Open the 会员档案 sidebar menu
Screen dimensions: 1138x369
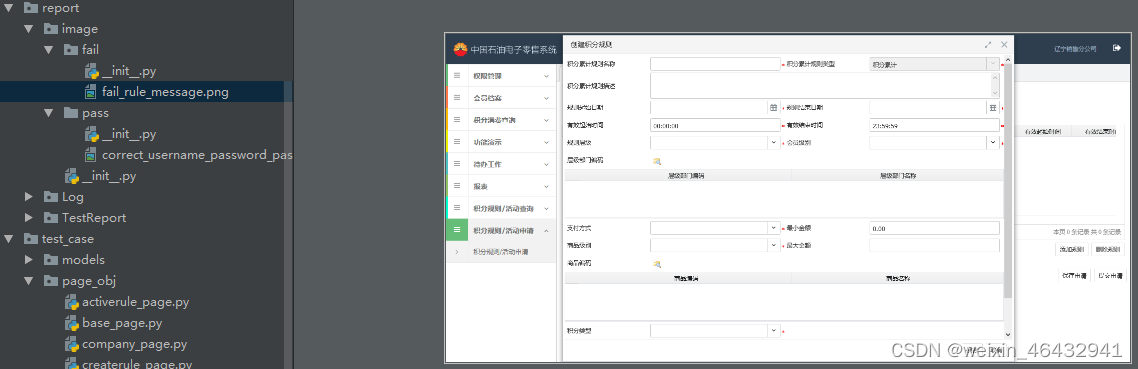click(x=502, y=97)
